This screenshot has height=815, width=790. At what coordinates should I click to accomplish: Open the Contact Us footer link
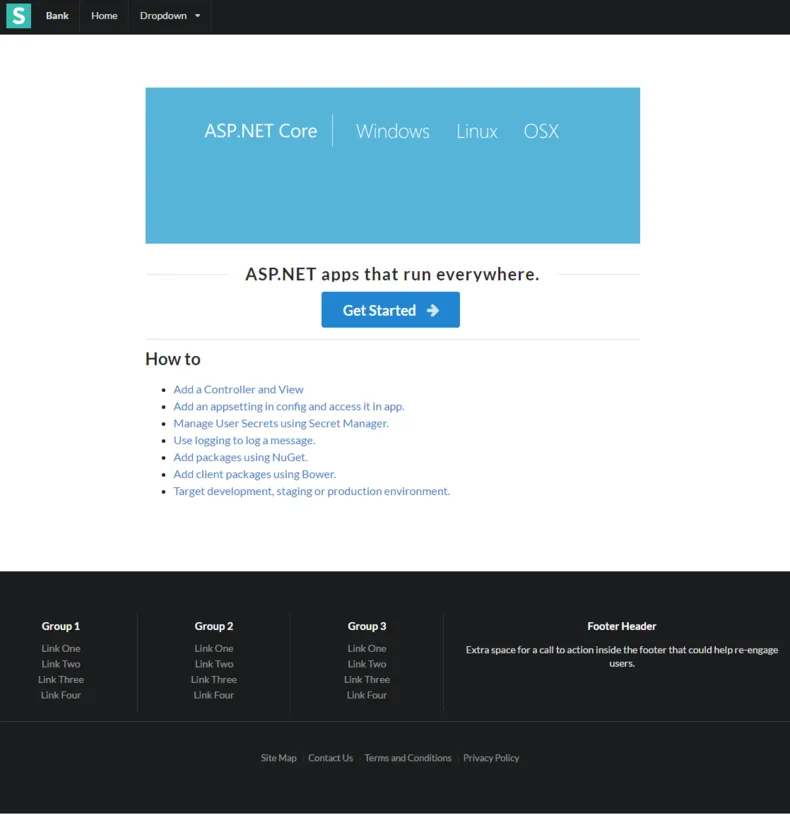pyautogui.click(x=331, y=758)
